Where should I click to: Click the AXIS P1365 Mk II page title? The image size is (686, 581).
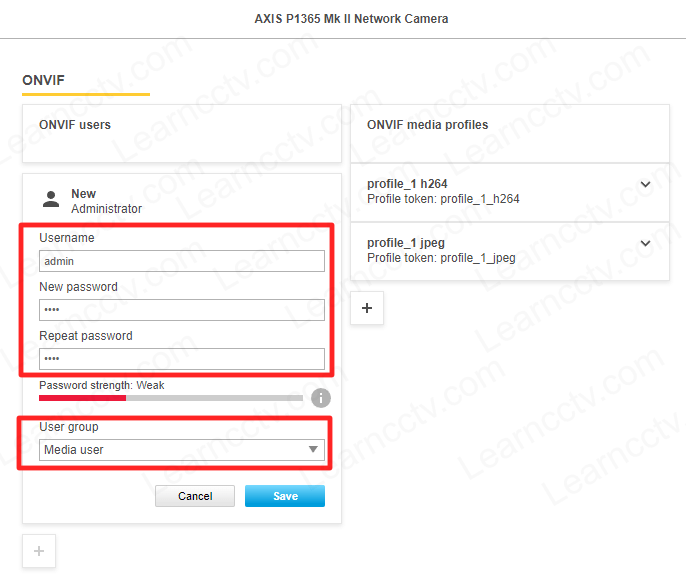[343, 19]
